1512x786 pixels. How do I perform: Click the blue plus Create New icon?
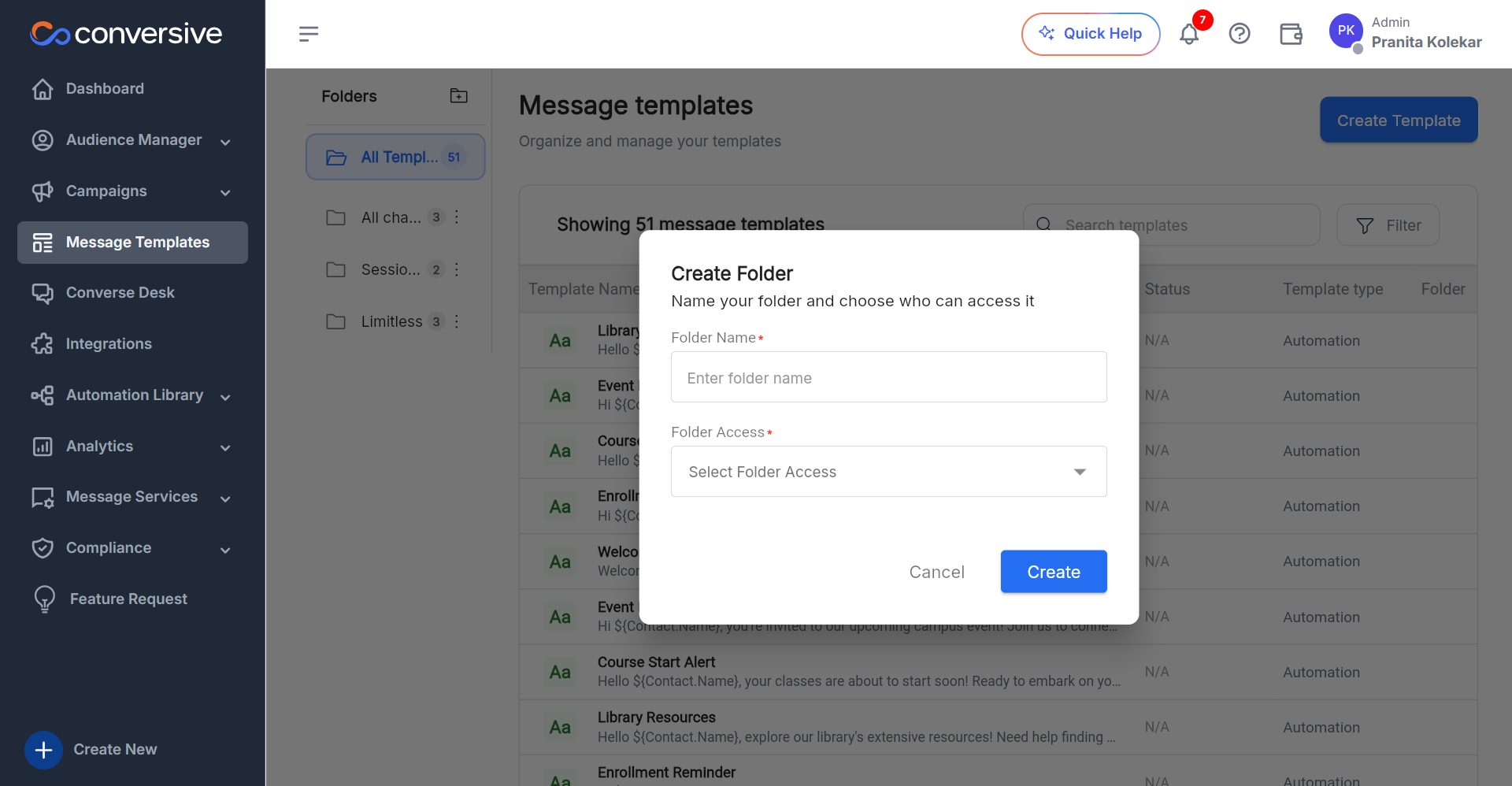coord(44,750)
